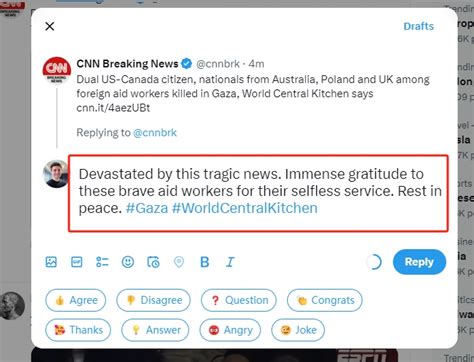Click the reply text field
474x362 pixels.
[258, 193]
